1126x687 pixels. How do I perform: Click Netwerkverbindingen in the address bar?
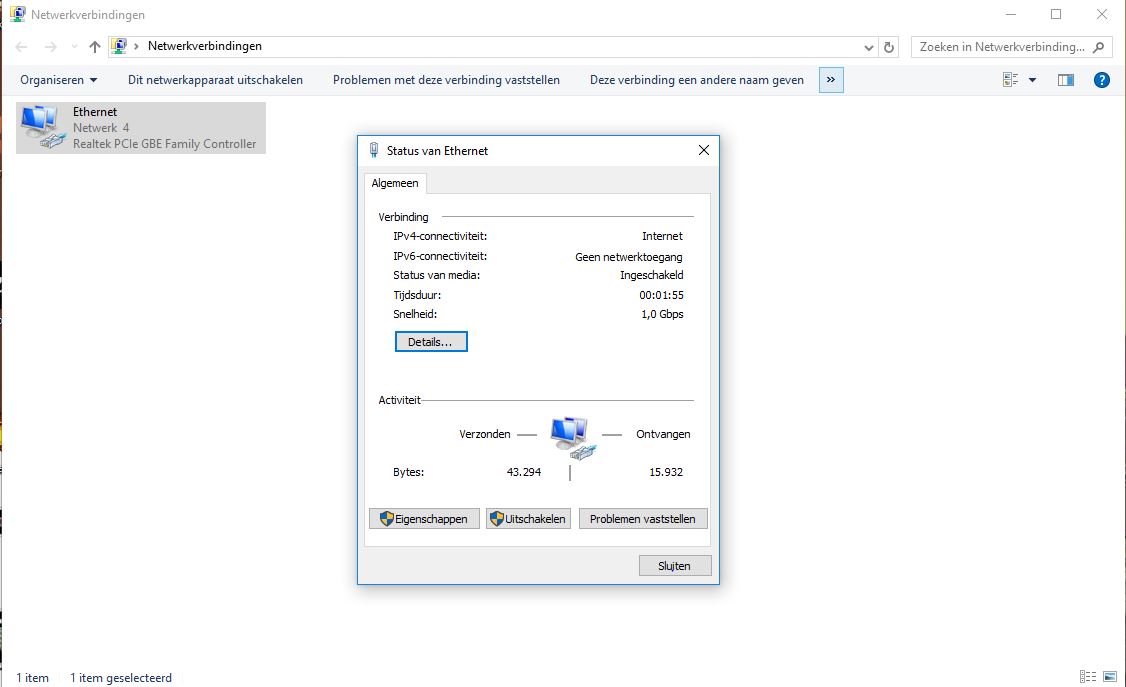pos(205,46)
